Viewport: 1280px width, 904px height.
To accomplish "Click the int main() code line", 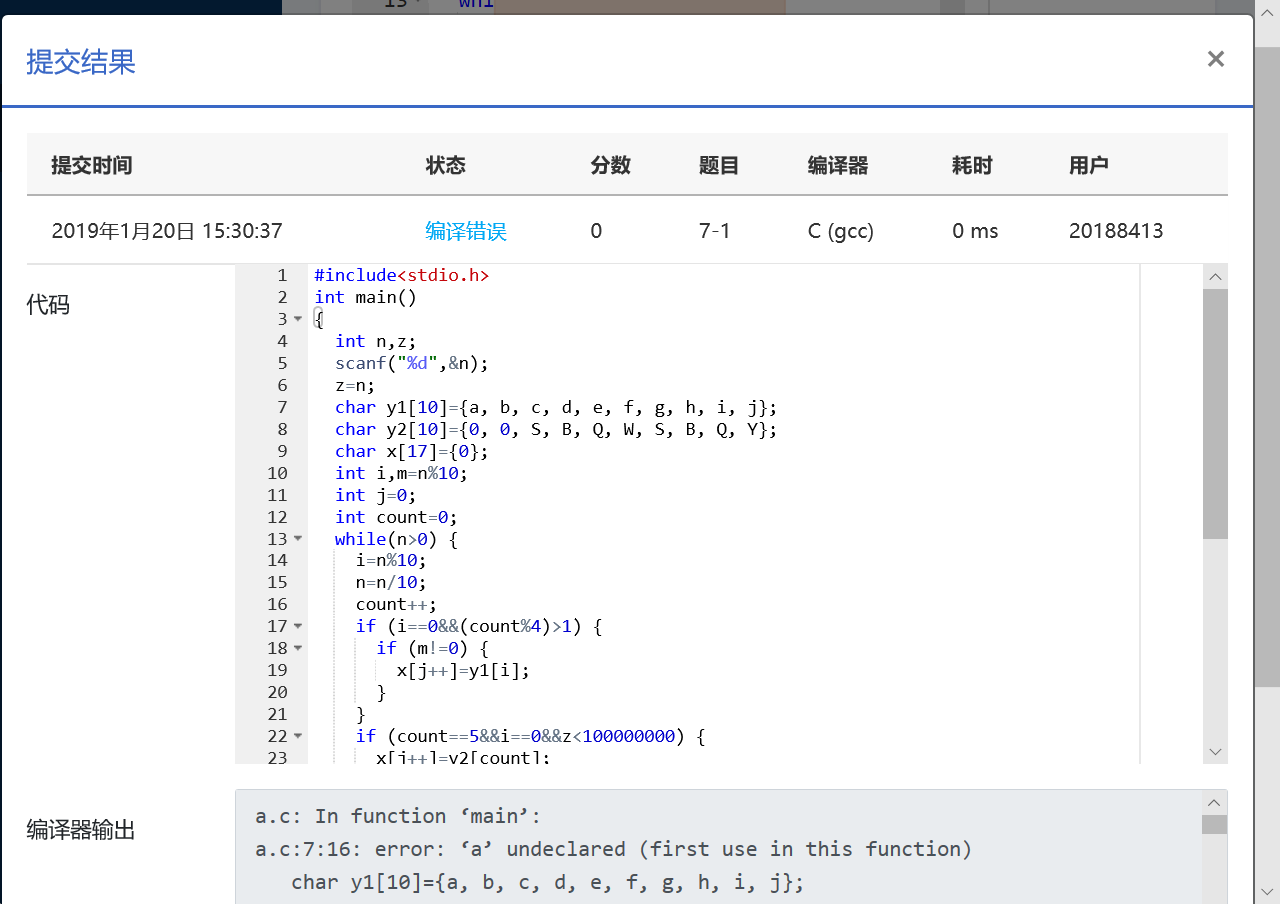I will 365,297.
